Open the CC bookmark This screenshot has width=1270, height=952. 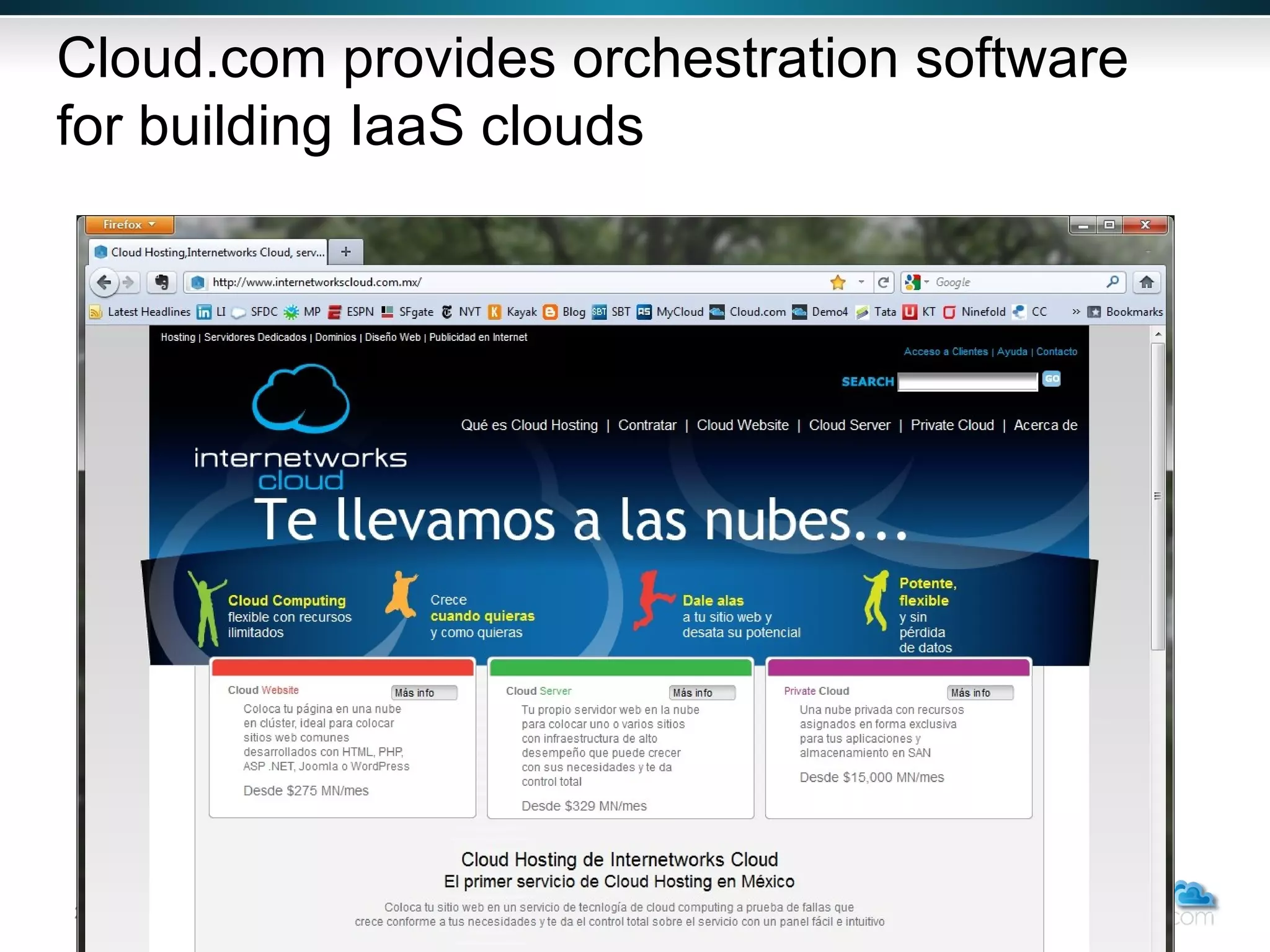[x=1029, y=312]
